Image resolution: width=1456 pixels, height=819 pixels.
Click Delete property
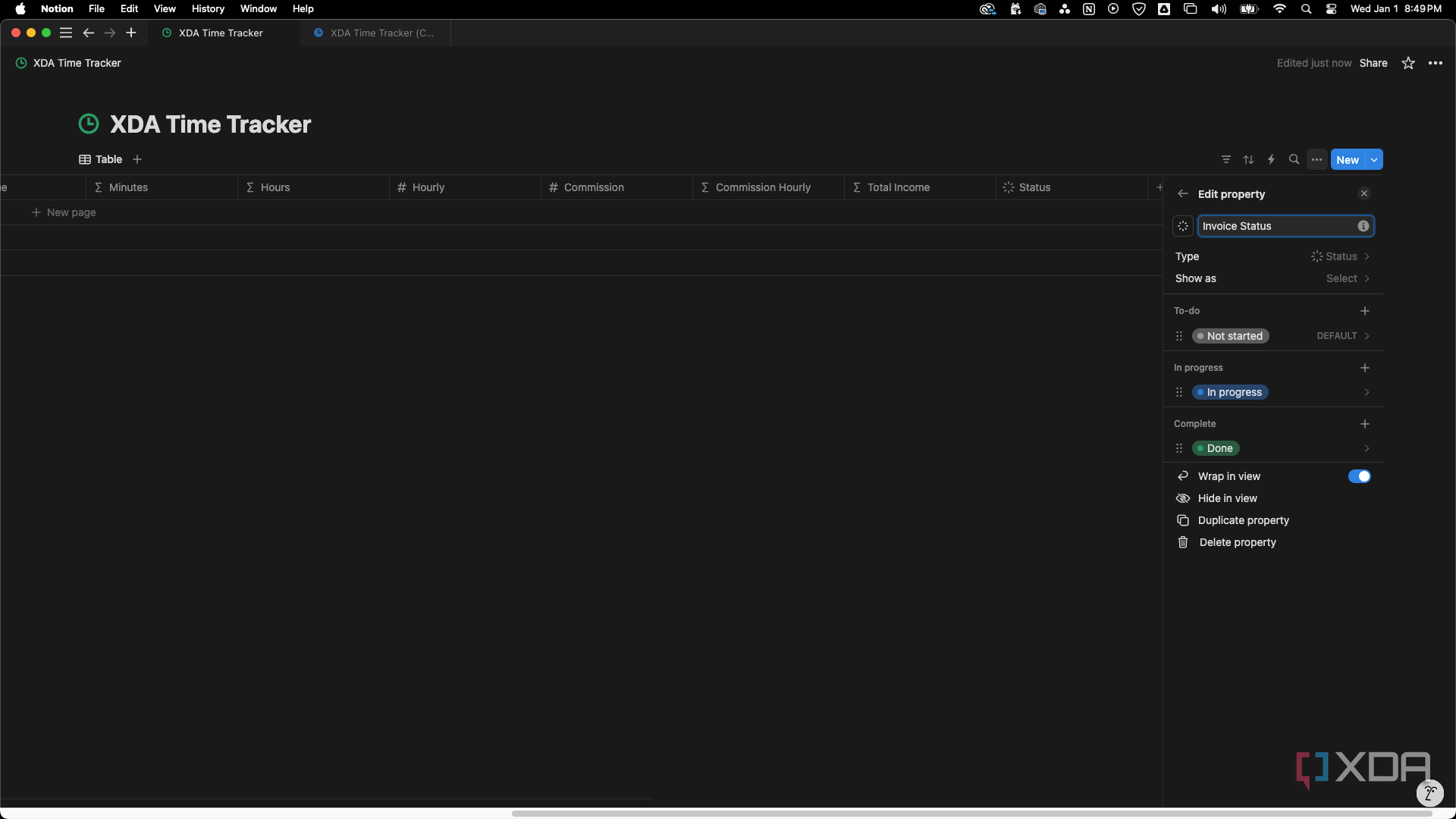(x=1273, y=542)
